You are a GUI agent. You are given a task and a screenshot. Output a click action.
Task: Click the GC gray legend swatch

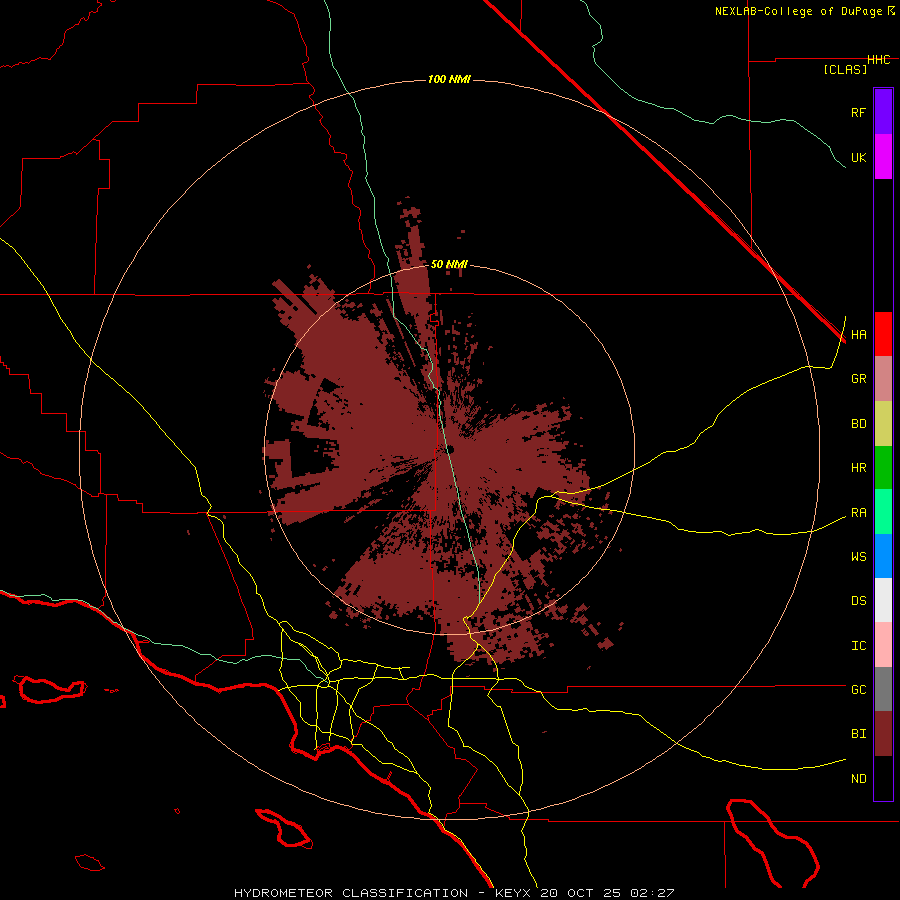click(x=883, y=689)
